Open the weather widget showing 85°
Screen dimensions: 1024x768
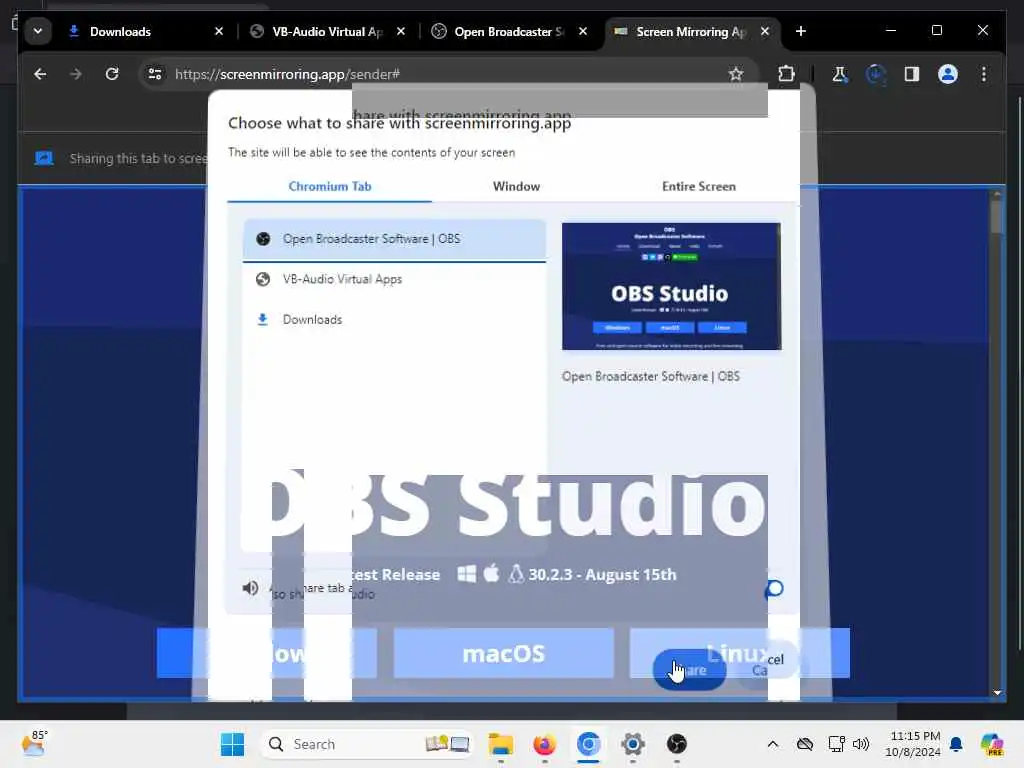[x=35, y=744]
